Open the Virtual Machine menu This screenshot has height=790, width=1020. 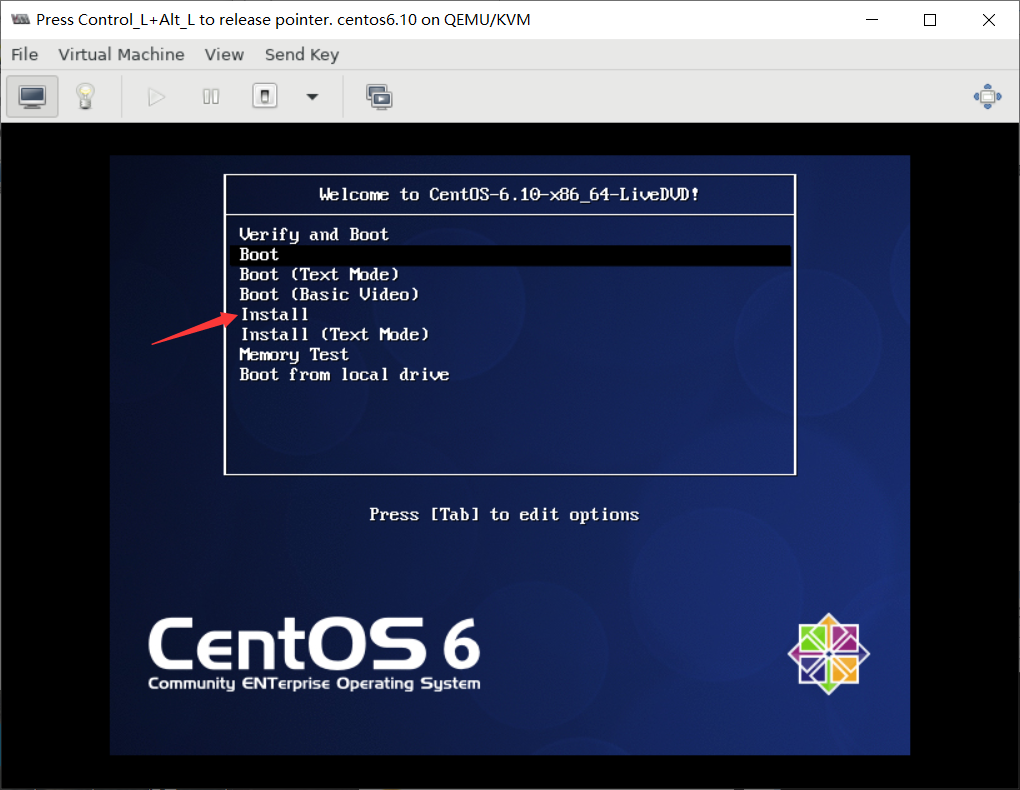121,55
